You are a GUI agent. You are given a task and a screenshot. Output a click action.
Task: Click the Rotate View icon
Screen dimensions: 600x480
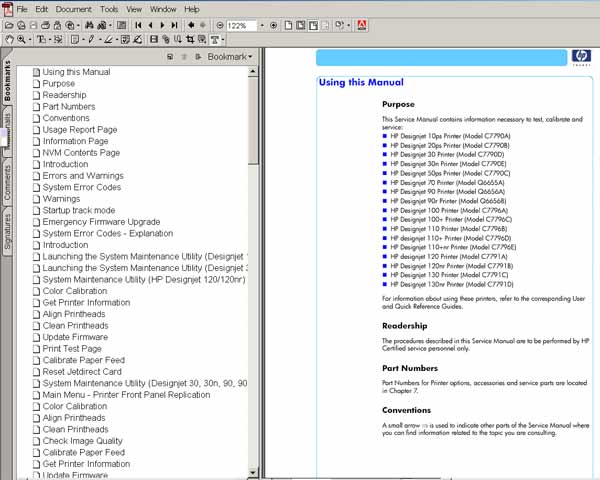pos(339,25)
